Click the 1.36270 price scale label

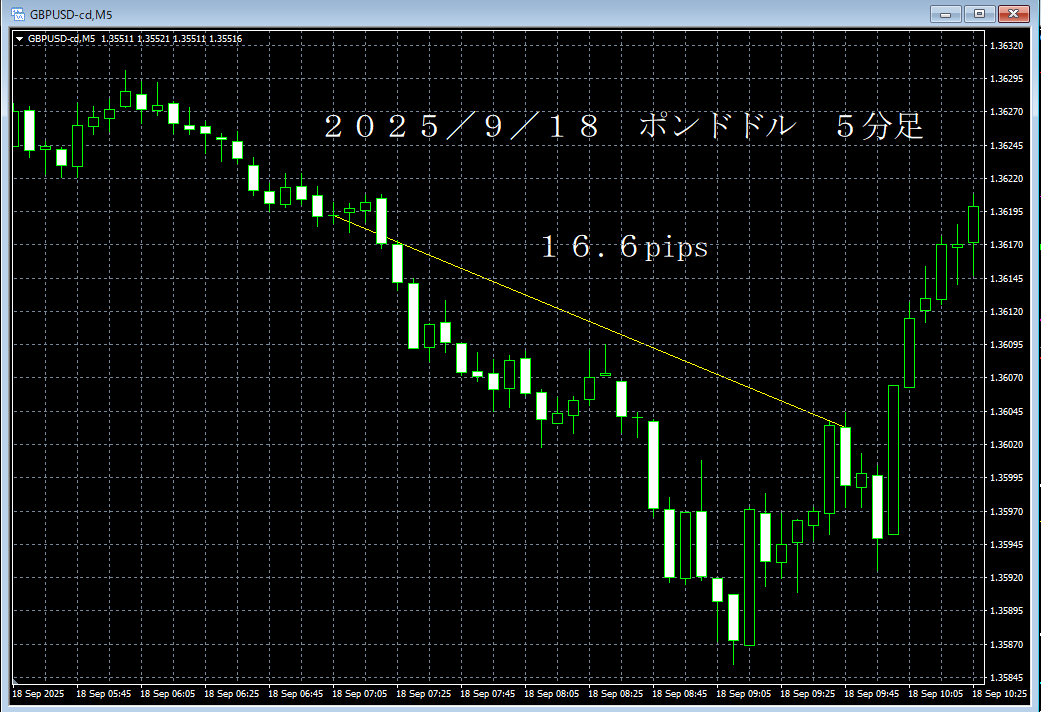pyautogui.click(x=1006, y=112)
